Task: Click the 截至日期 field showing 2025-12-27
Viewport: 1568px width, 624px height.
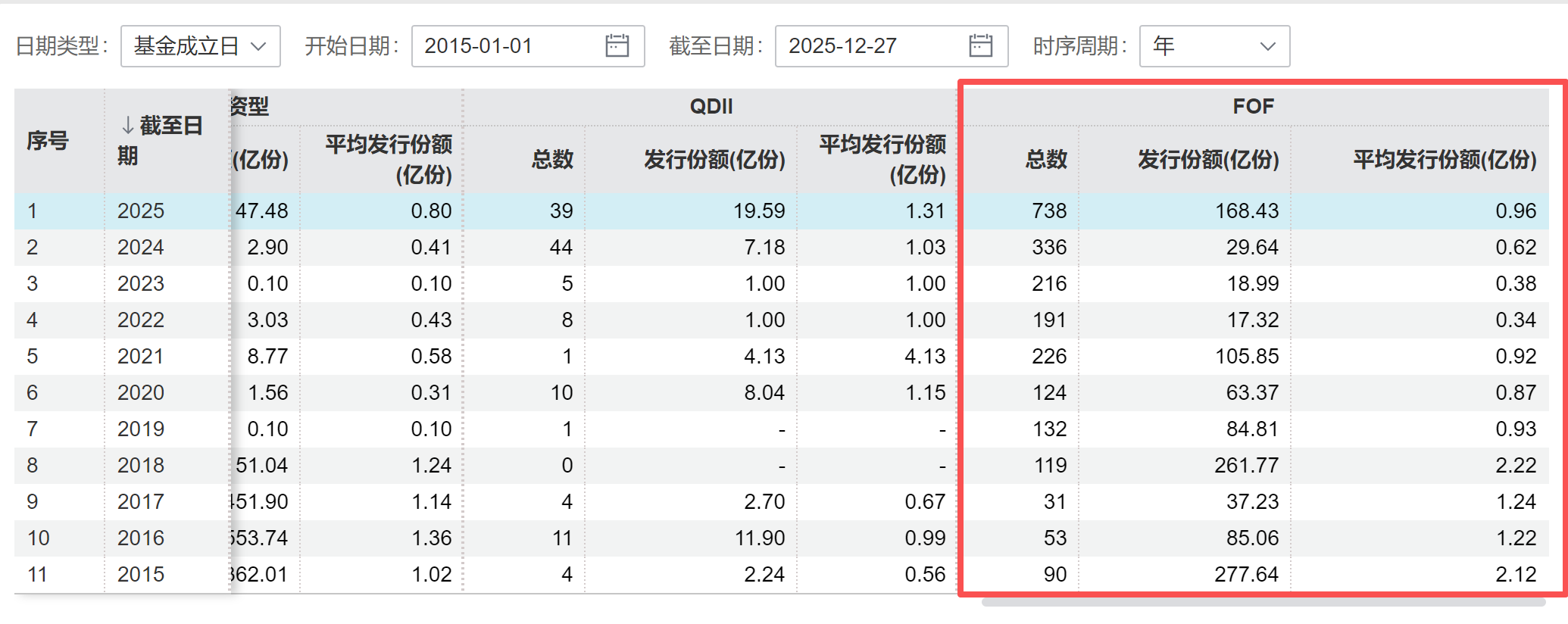Action: pyautogui.click(x=871, y=46)
